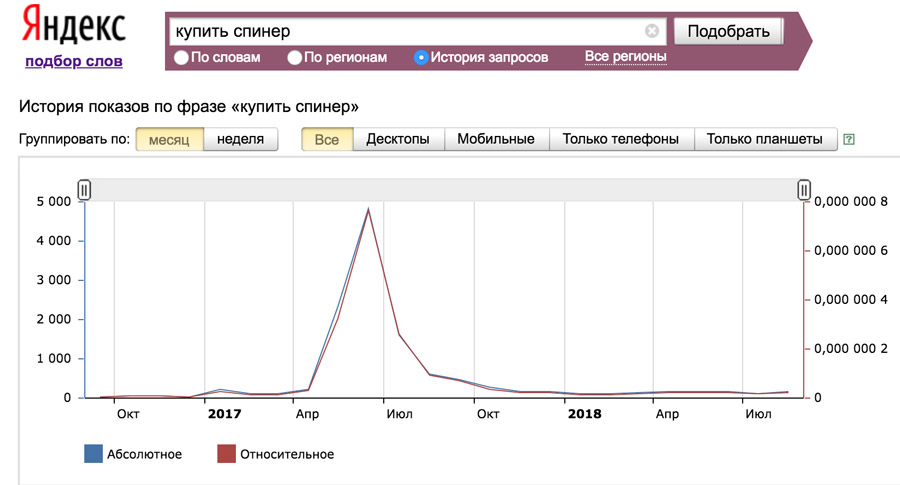The image size is (900, 485).
Task: Open the Все регионы region selector
Action: coord(626,57)
